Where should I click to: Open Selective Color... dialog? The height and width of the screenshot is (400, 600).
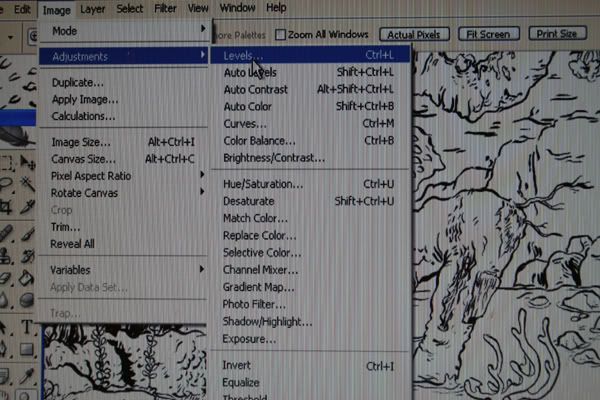(x=310, y=253)
